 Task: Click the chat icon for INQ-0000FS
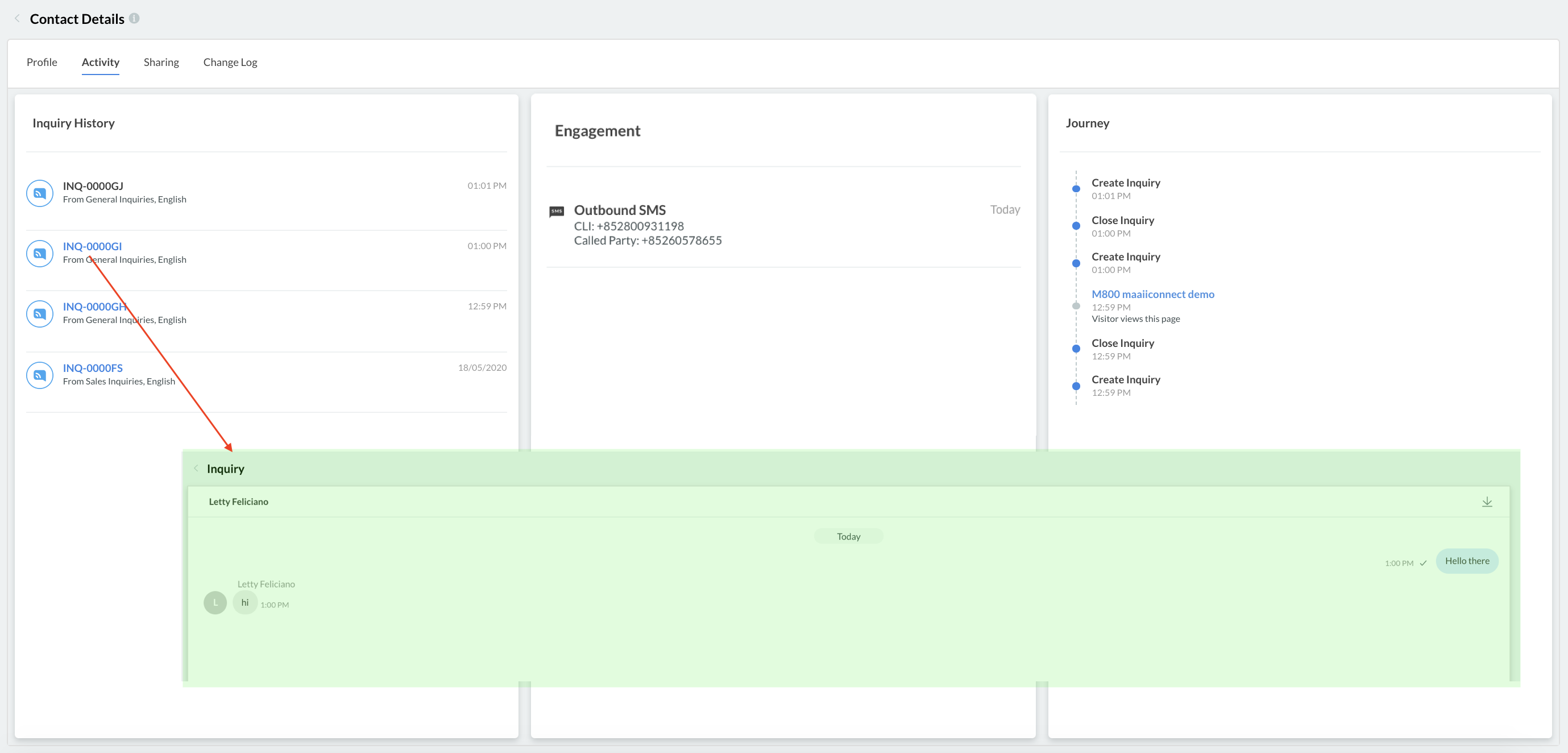point(40,375)
